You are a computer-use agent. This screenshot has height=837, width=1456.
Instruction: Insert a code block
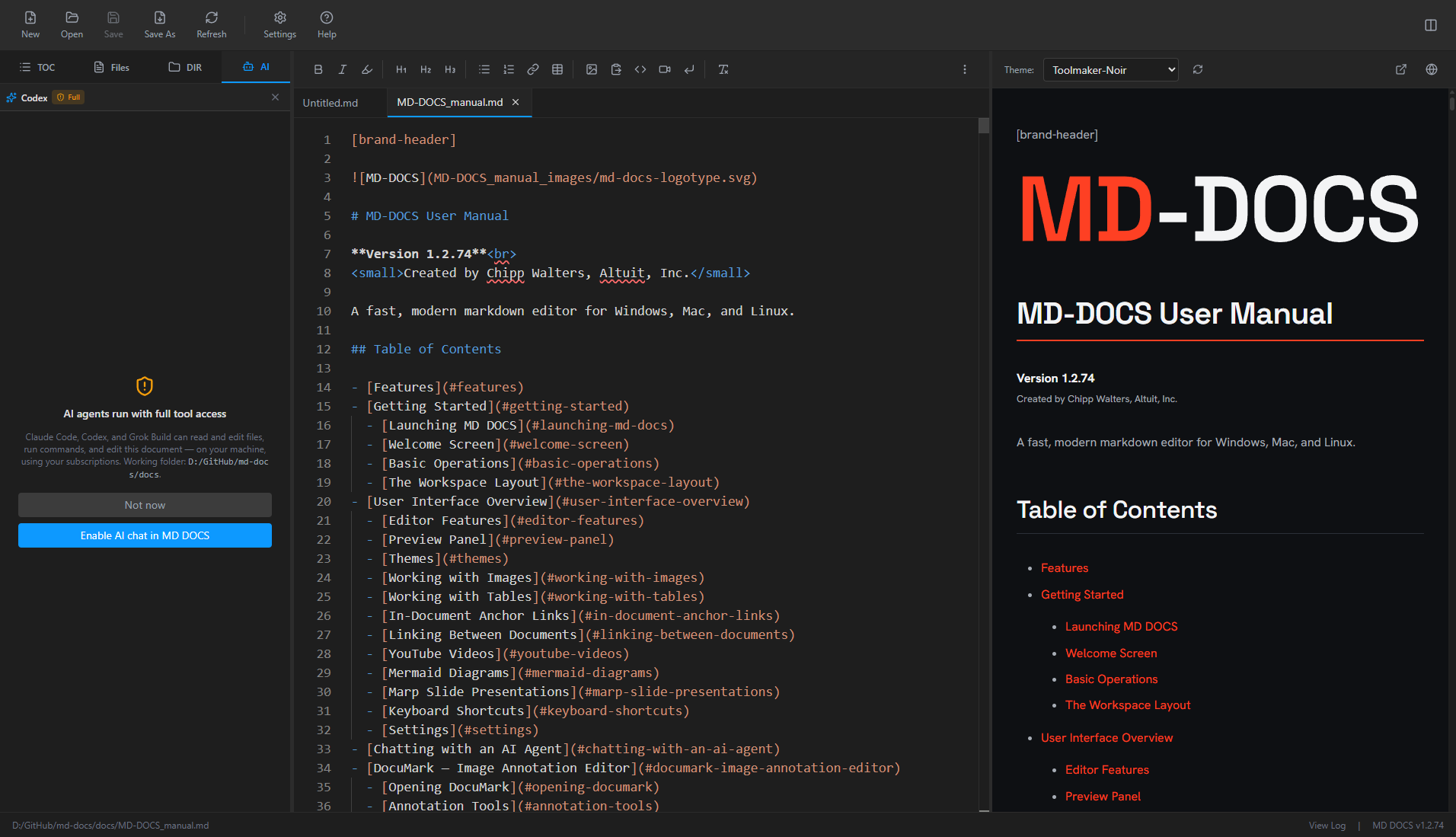point(640,69)
